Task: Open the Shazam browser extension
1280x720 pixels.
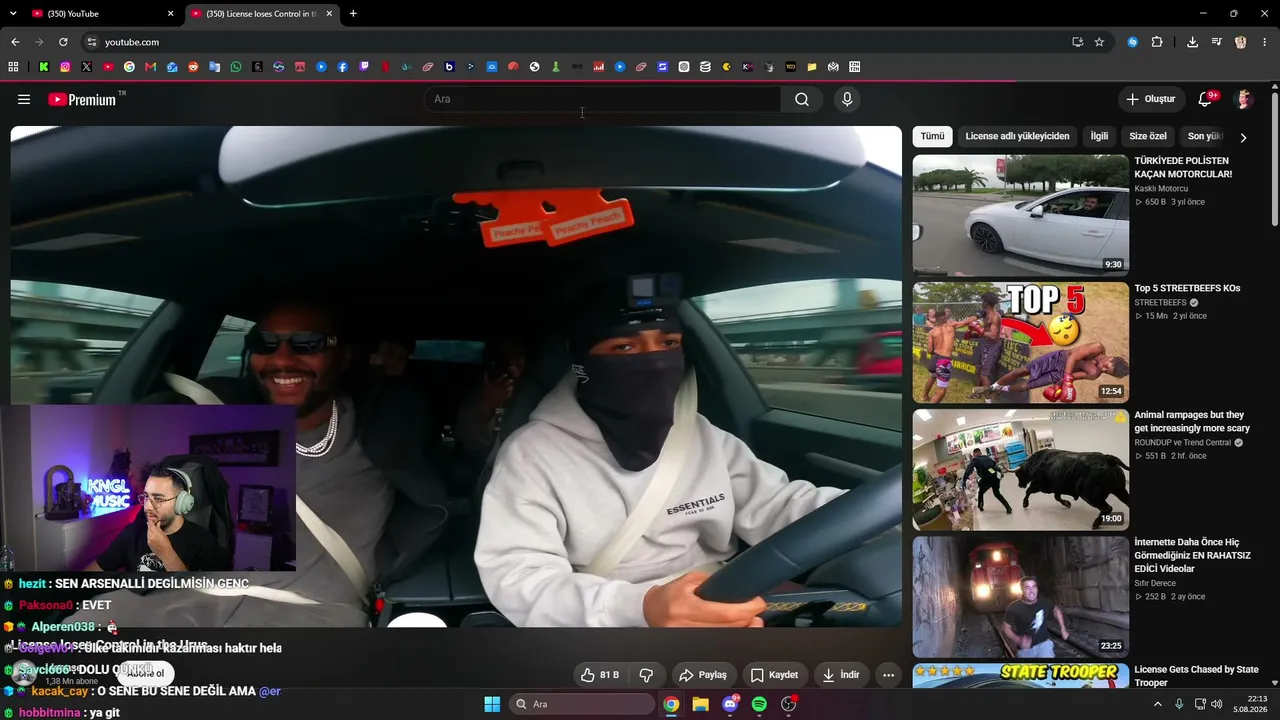Action: point(1133,42)
